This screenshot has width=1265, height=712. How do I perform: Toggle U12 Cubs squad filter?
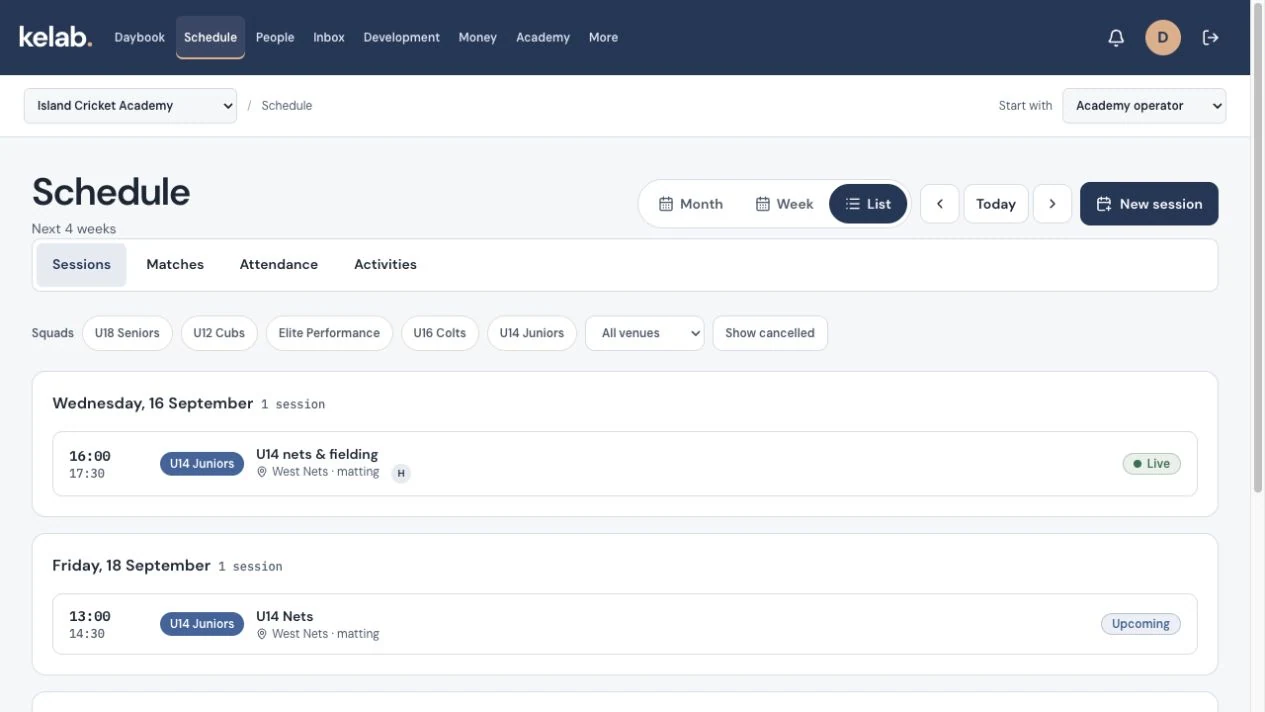219,333
